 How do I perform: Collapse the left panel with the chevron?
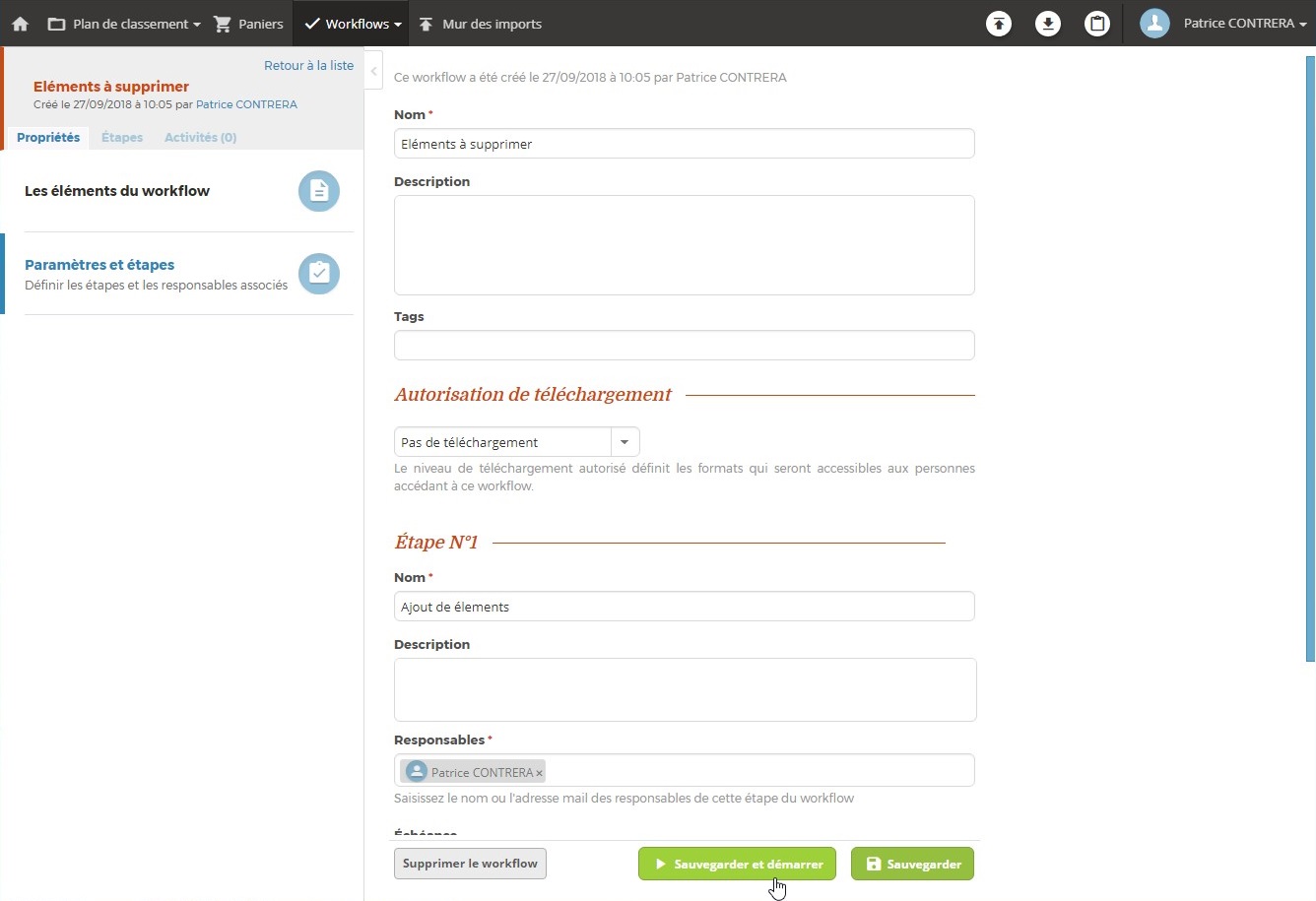click(x=373, y=71)
